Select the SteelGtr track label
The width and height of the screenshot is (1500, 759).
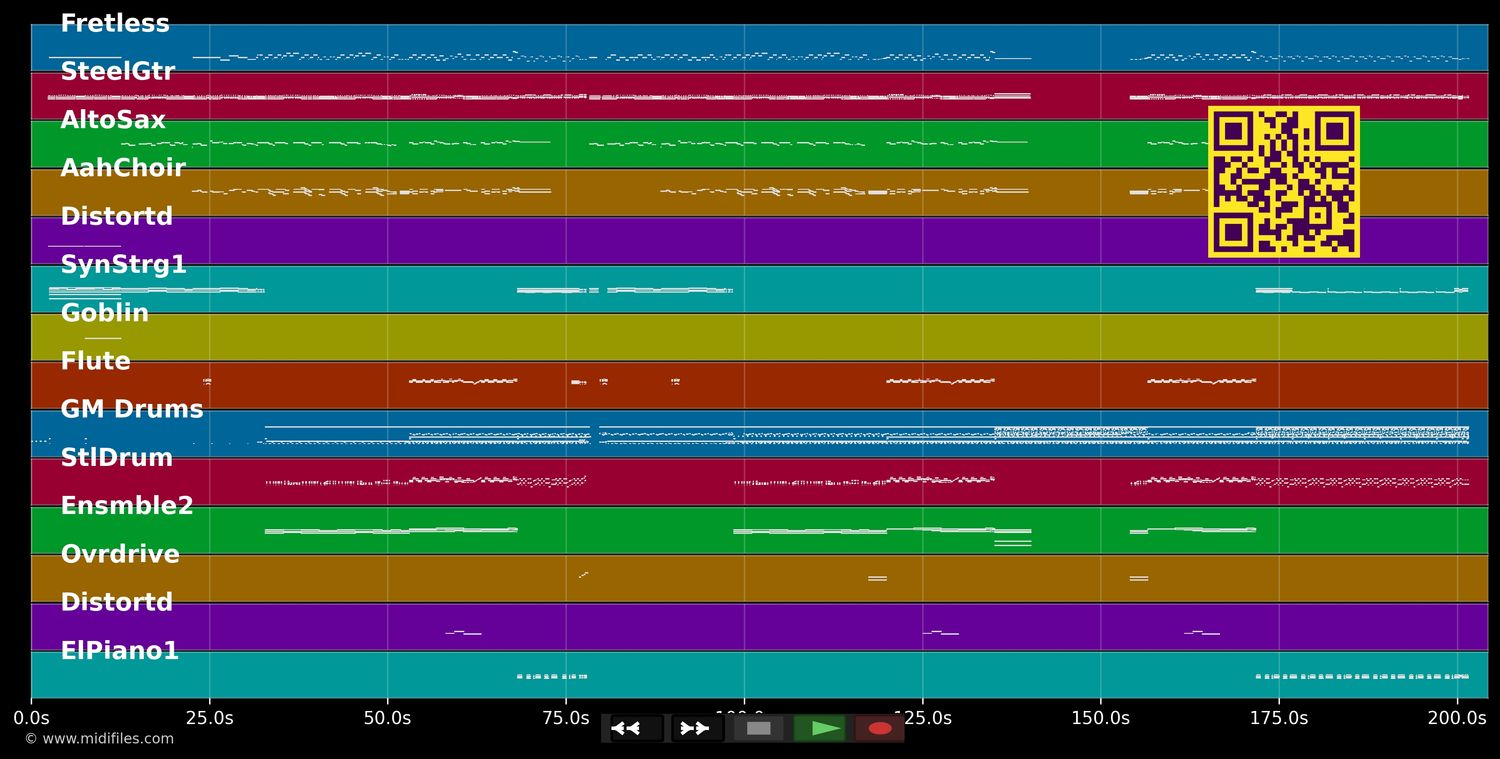click(x=117, y=72)
